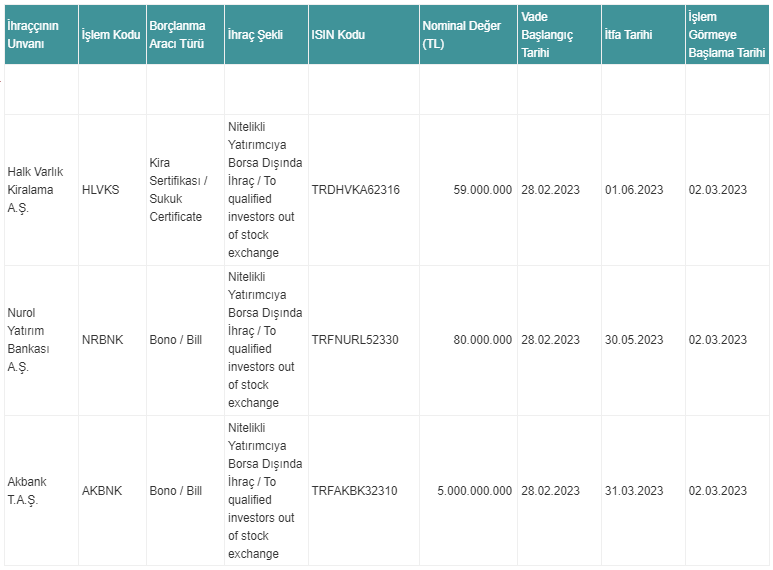Click the İşlem Görmeye Başlama Tarihi header
Viewport: 773px width, 570px height.
point(727,35)
